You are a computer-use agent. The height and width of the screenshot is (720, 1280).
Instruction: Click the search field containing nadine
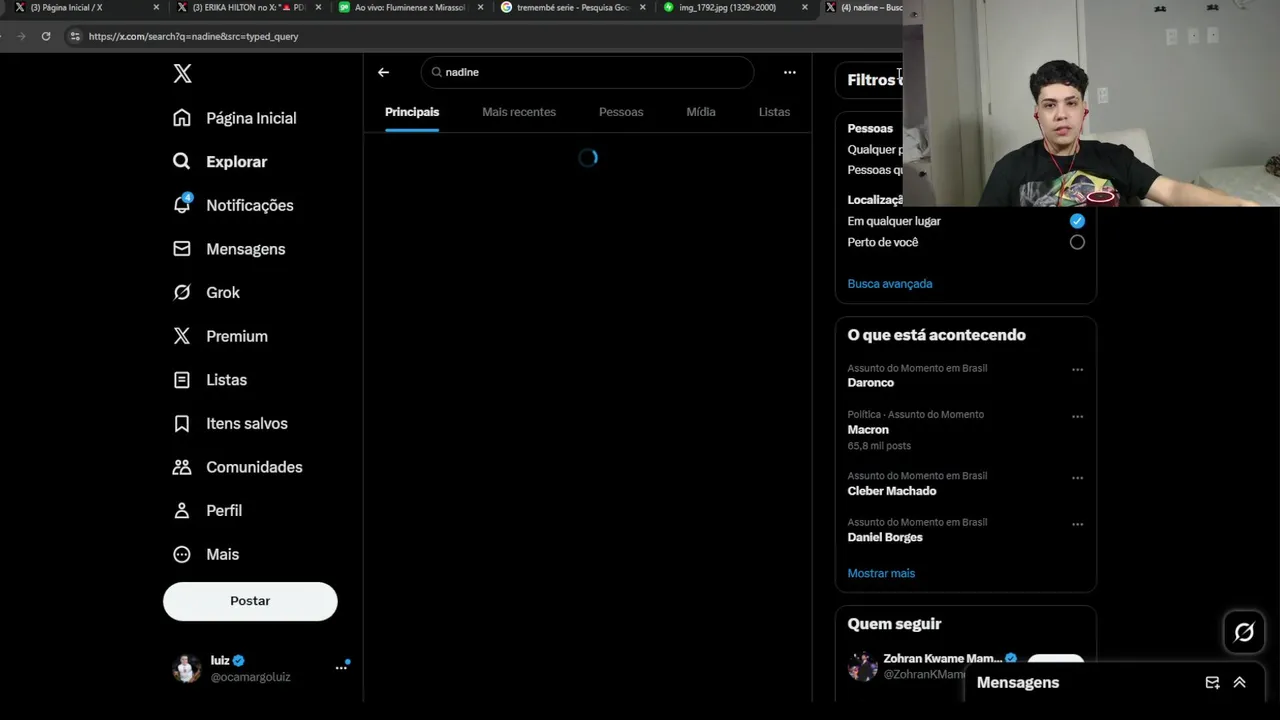click(587, 72)
